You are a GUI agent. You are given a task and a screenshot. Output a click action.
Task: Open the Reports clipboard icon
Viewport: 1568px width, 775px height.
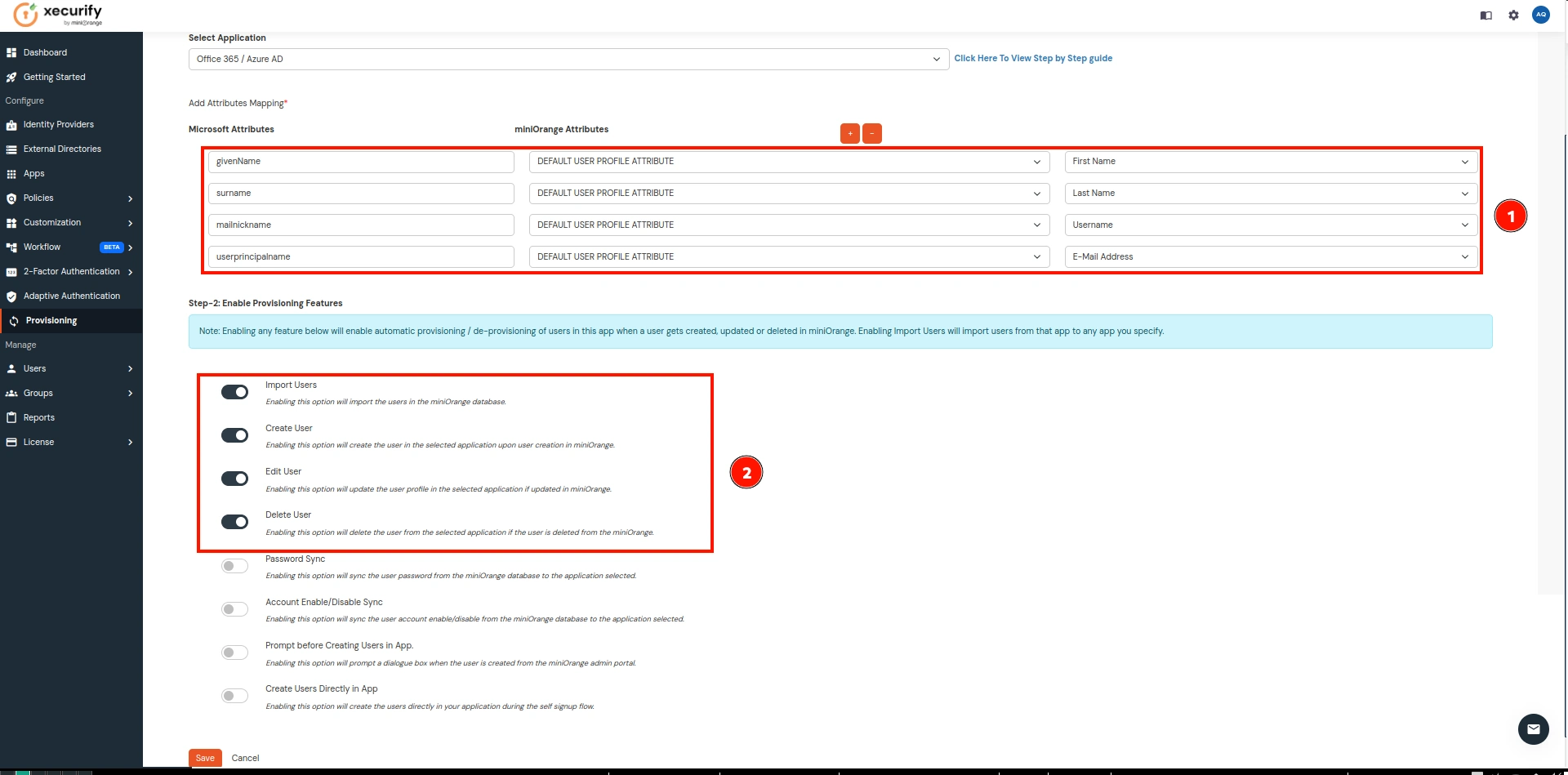tap(11, 417)
